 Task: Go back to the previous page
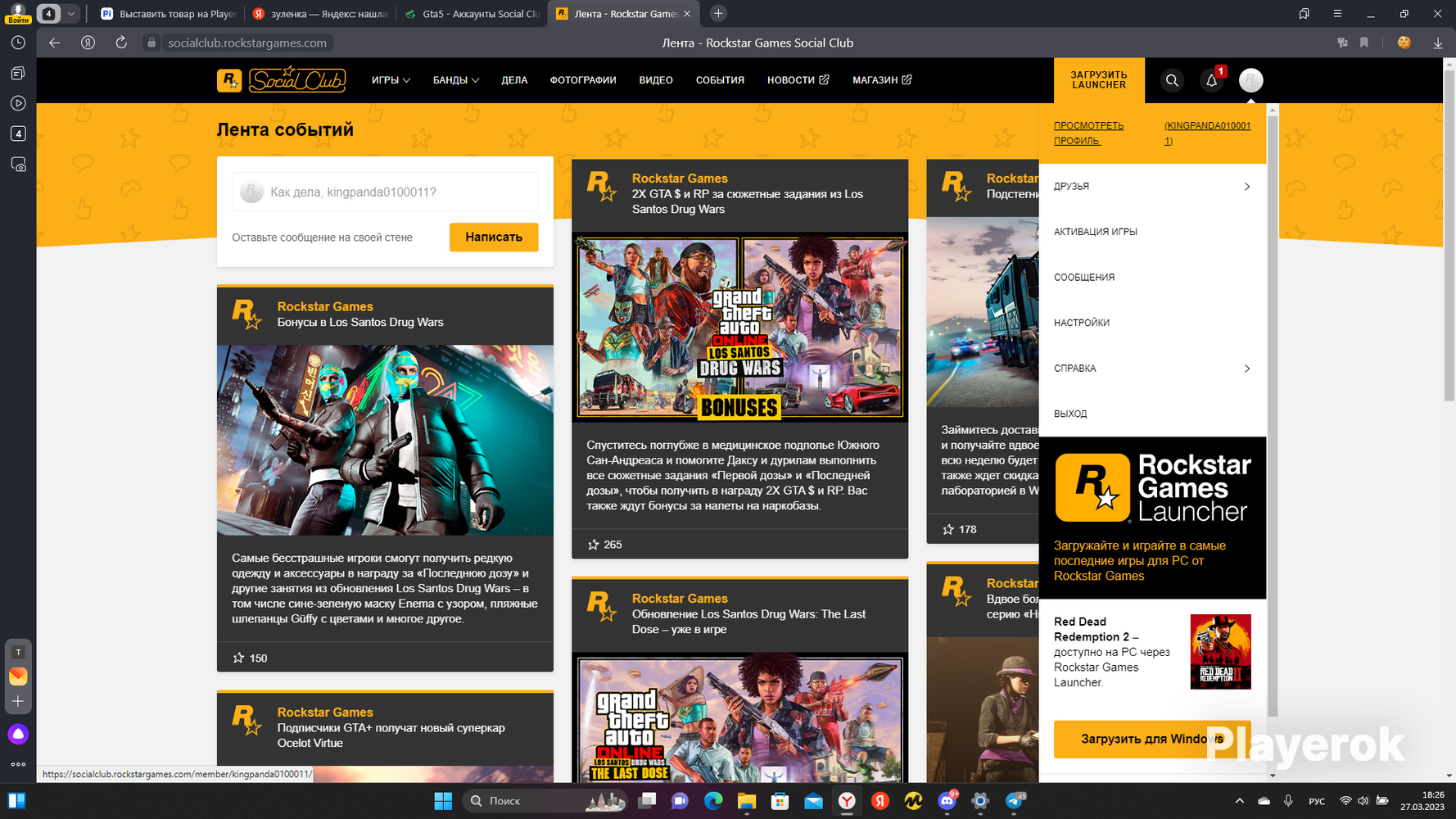[x=55, y=43]
